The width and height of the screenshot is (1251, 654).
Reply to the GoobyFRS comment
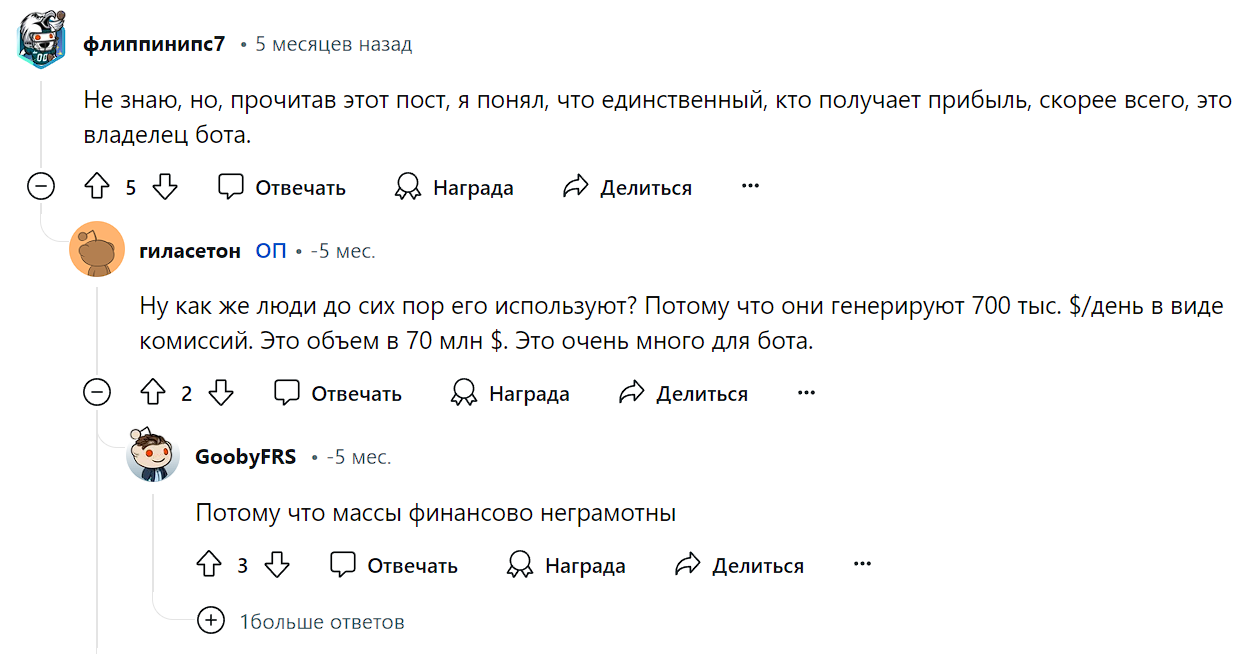point(394,565)
